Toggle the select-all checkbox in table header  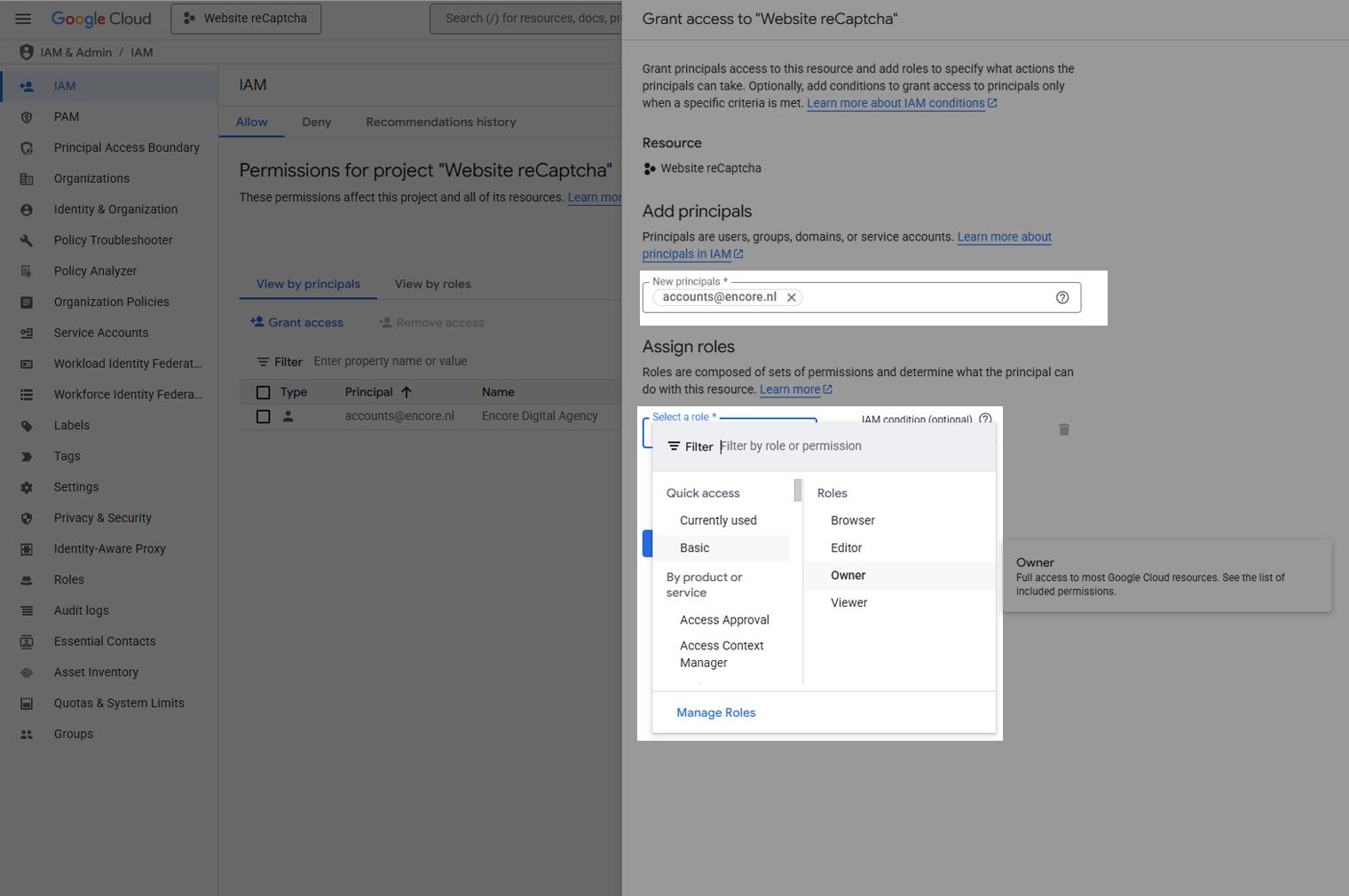[263, 392]
